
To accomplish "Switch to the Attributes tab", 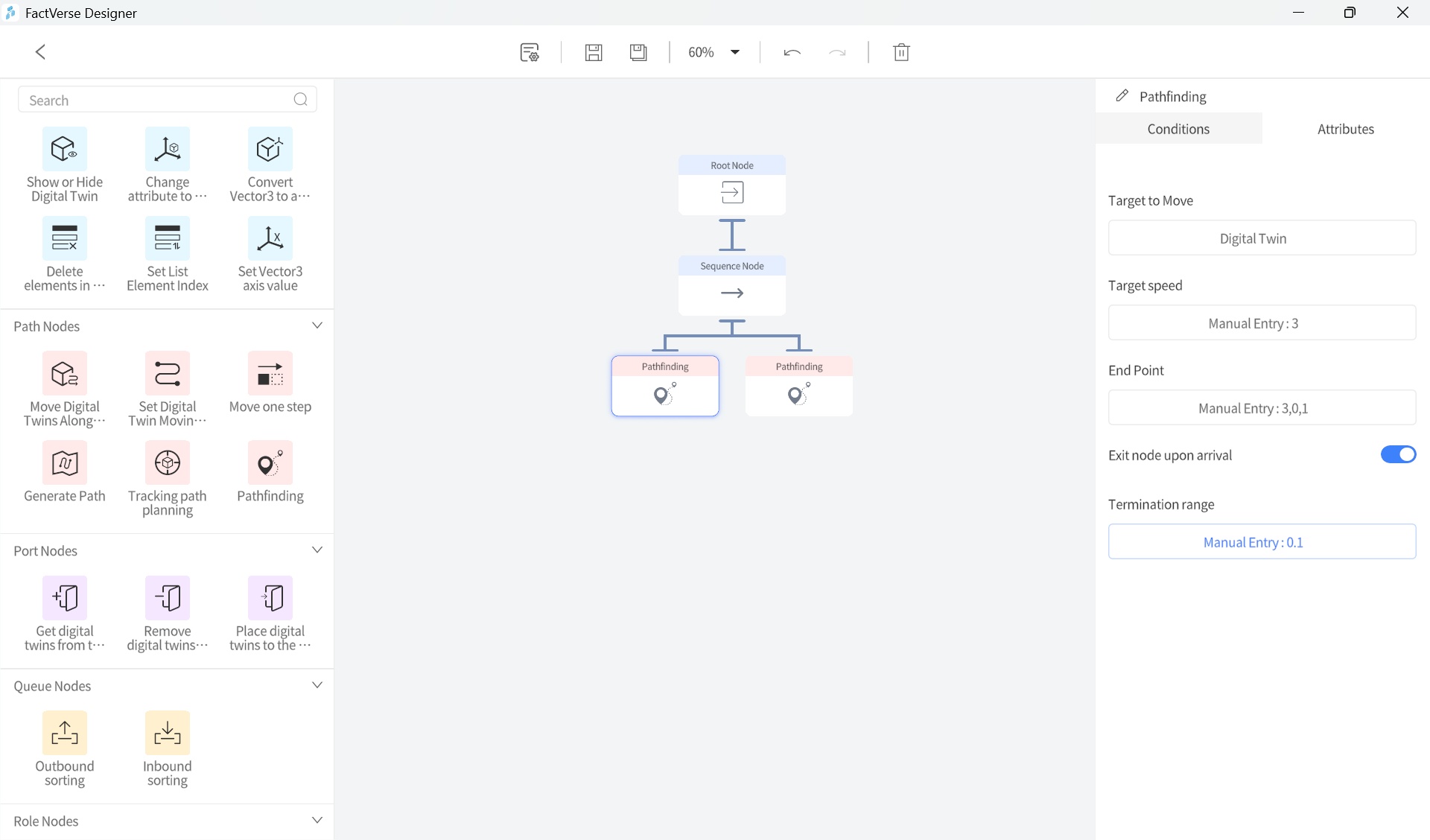I will coord(1346,128).
